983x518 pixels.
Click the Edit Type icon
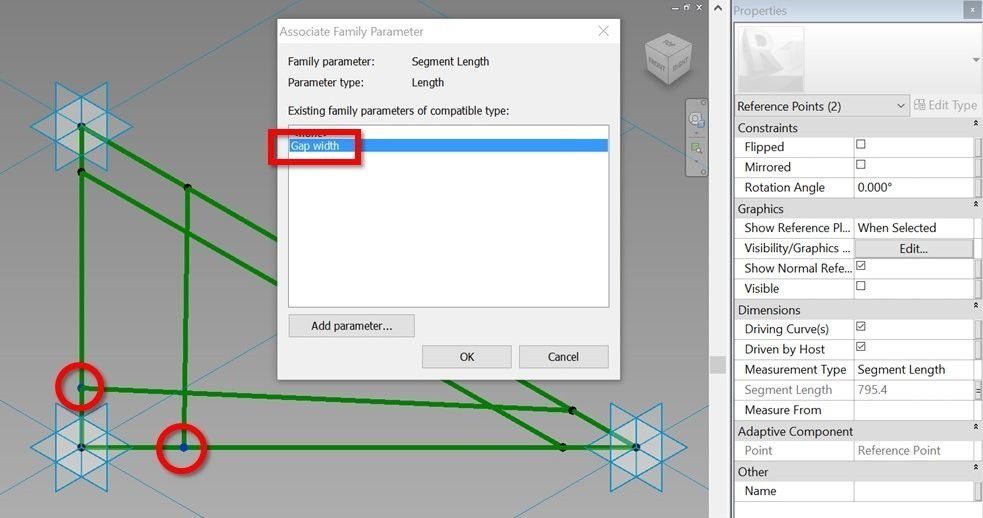point(945,106)
